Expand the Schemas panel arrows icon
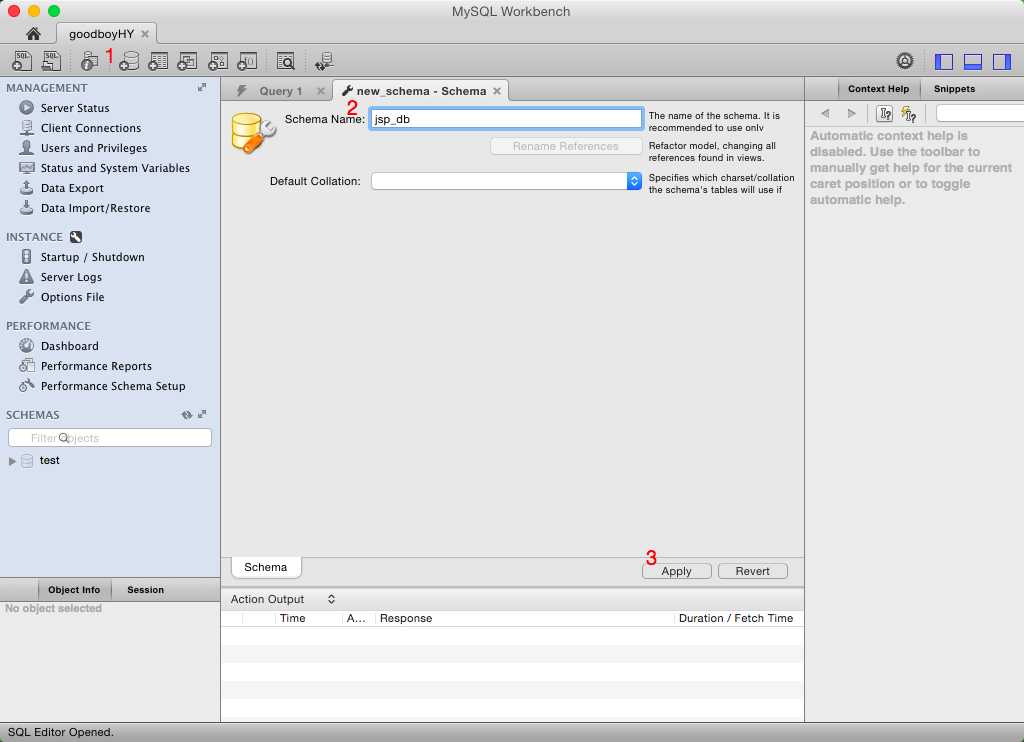The height and width of the screenshot is (742, 1024). point(202,414)
